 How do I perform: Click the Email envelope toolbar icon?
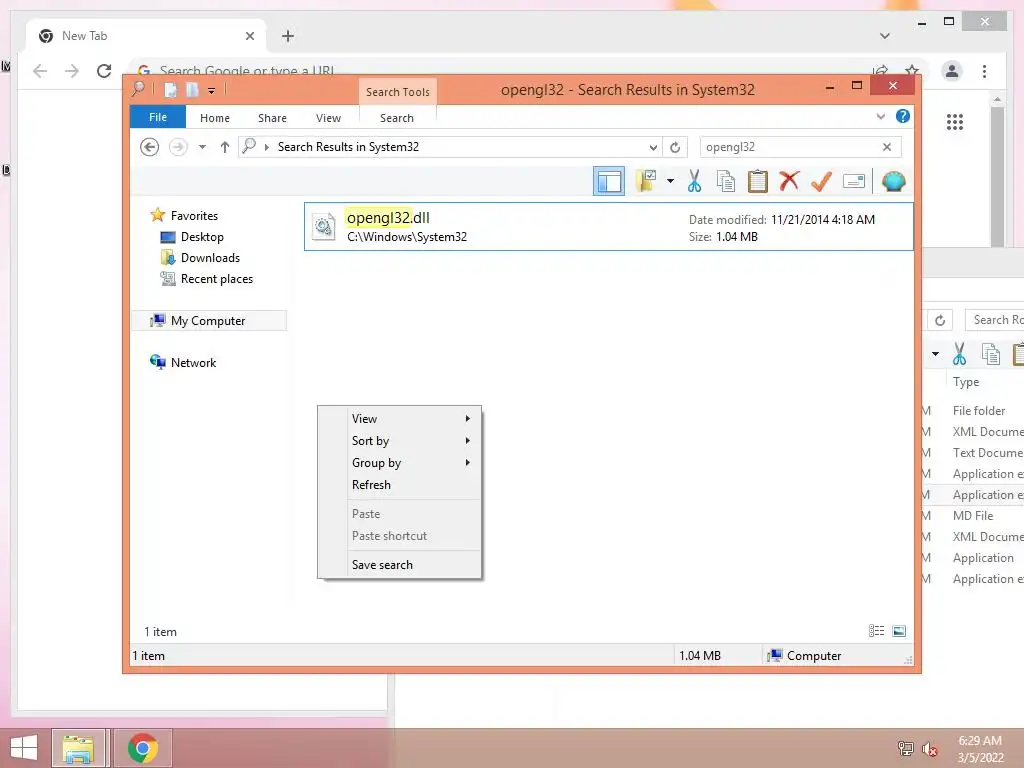854,181
